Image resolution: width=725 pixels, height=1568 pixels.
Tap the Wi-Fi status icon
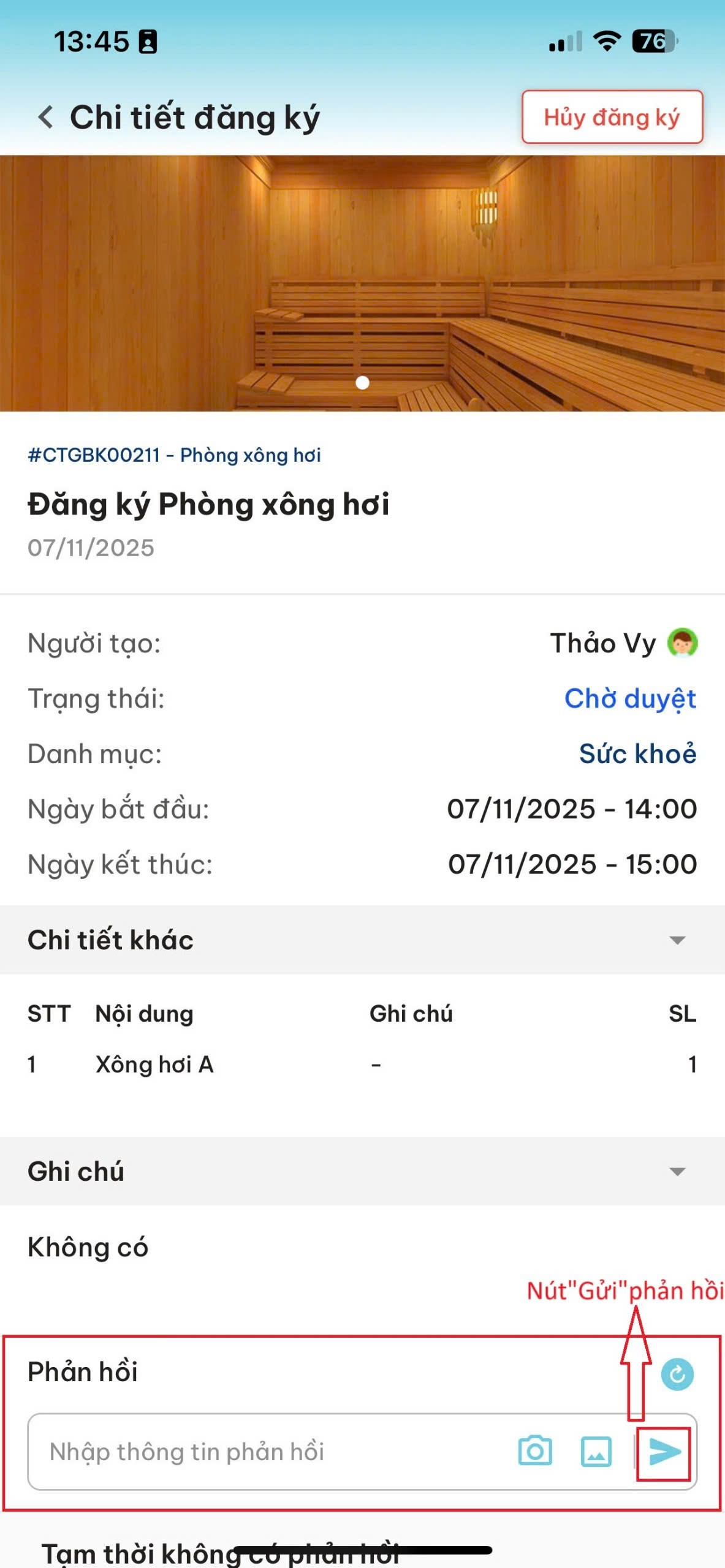pyautogui.click(x=607, y=42)
